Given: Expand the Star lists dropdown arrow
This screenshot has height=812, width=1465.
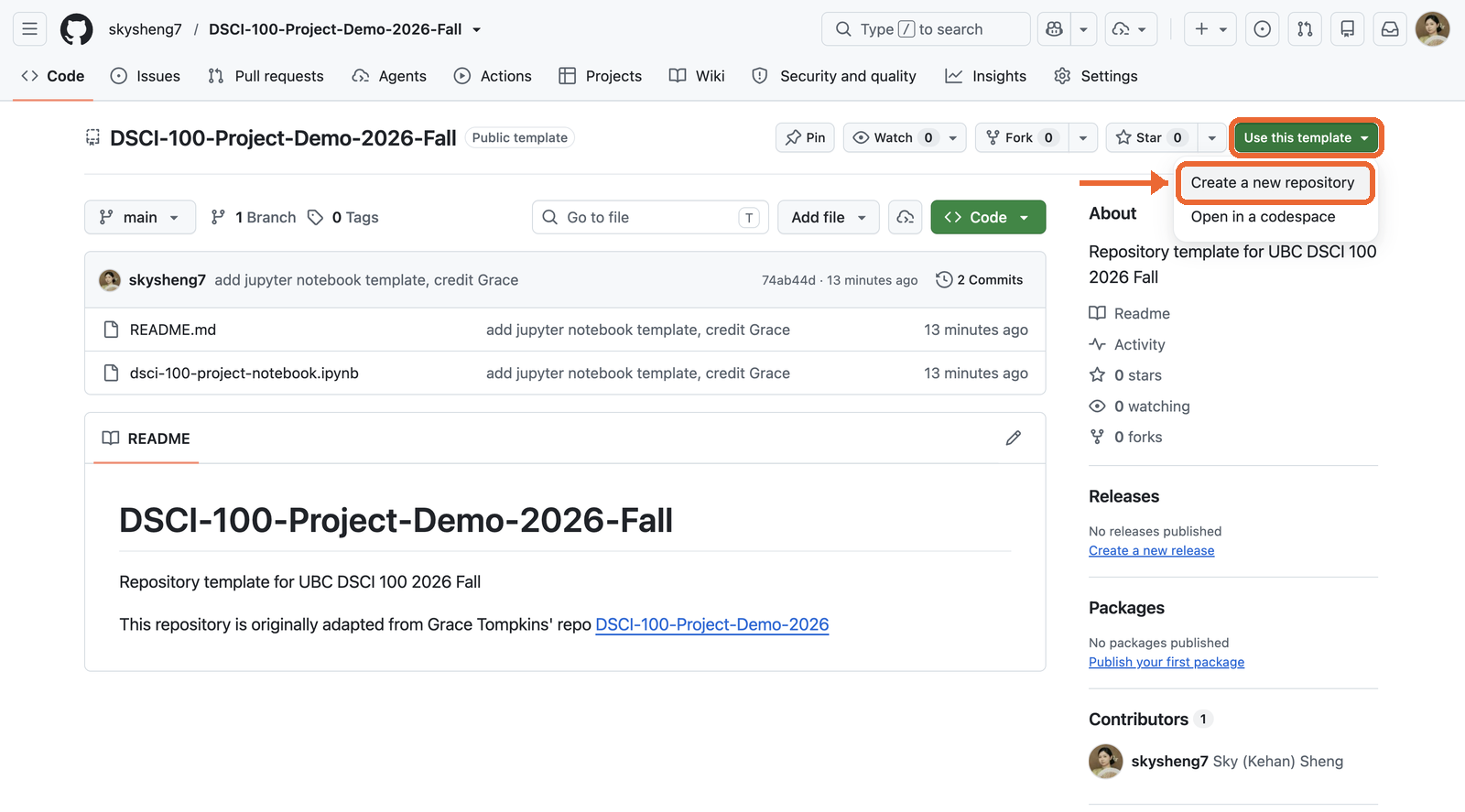Looking at the screenshot, I should (1212, 137).
